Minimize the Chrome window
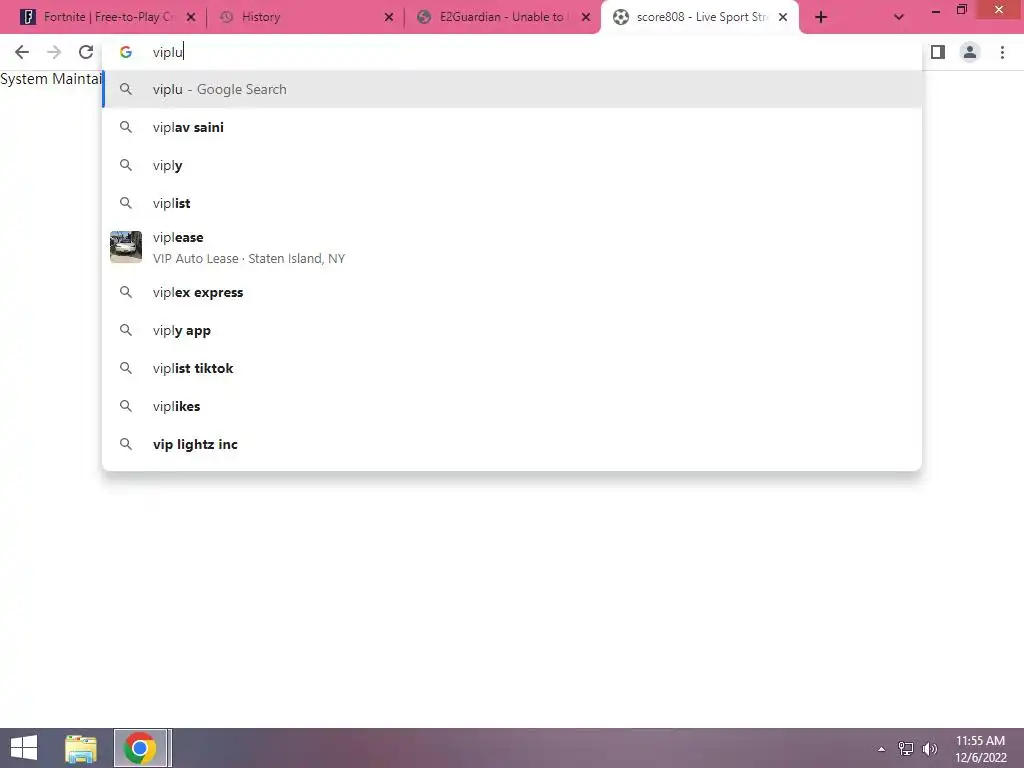1024x768 pixels. [936, 10]
